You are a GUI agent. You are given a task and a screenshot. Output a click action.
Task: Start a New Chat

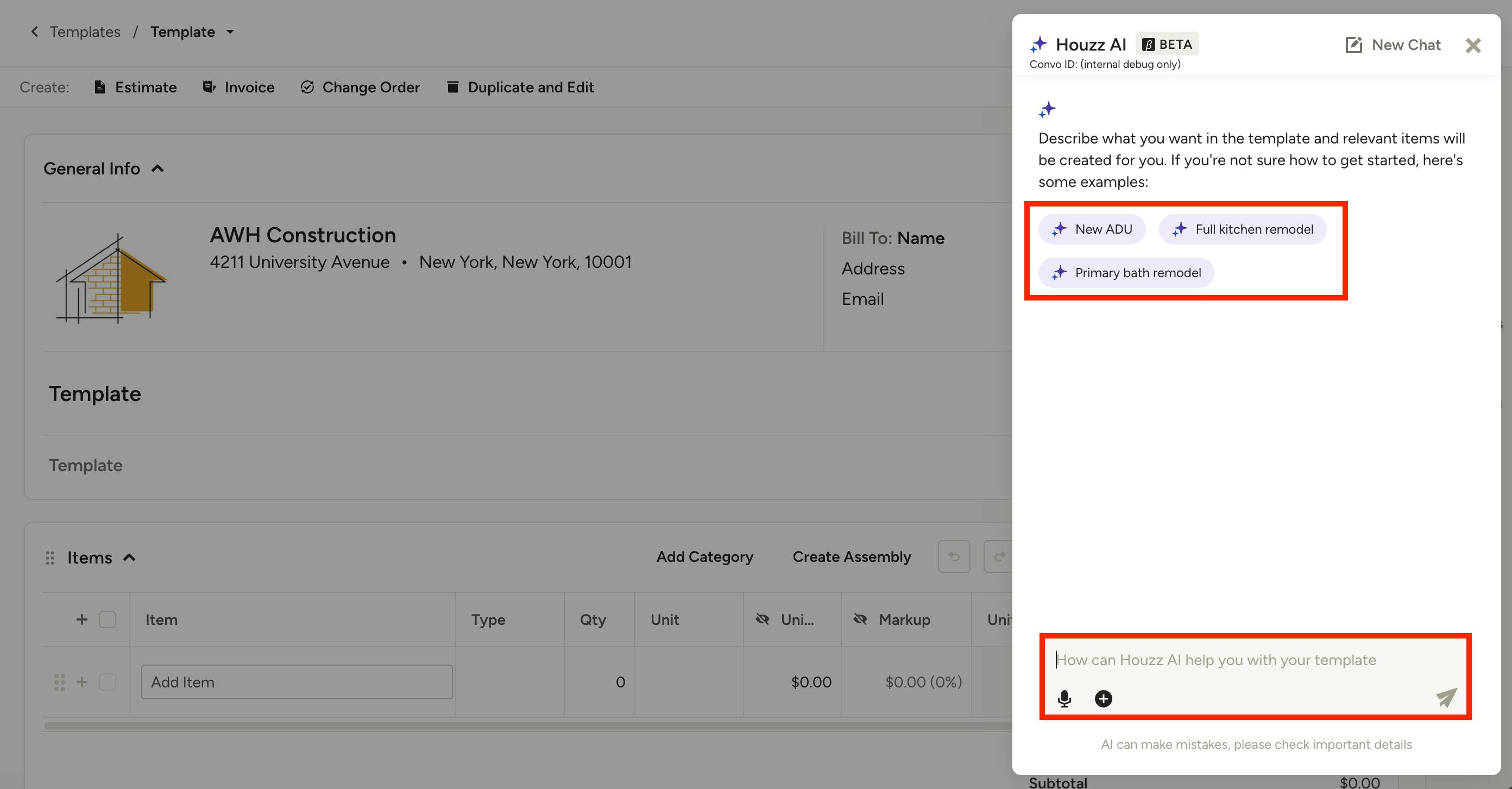1393,45
